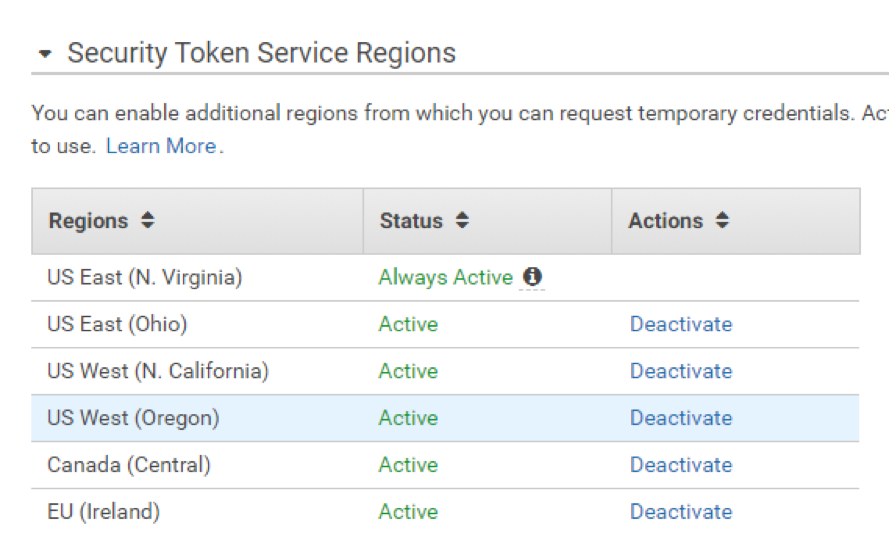The height and width of the screenshot is (533, 889).
Task: Collapse the Security Token Service Regions section
Action: (45, 54)
